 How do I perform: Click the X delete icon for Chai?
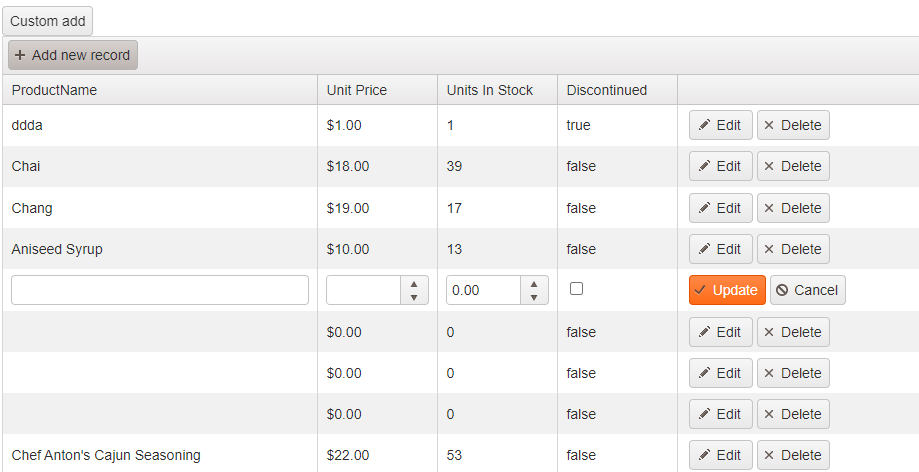click(x=769, y=166)
